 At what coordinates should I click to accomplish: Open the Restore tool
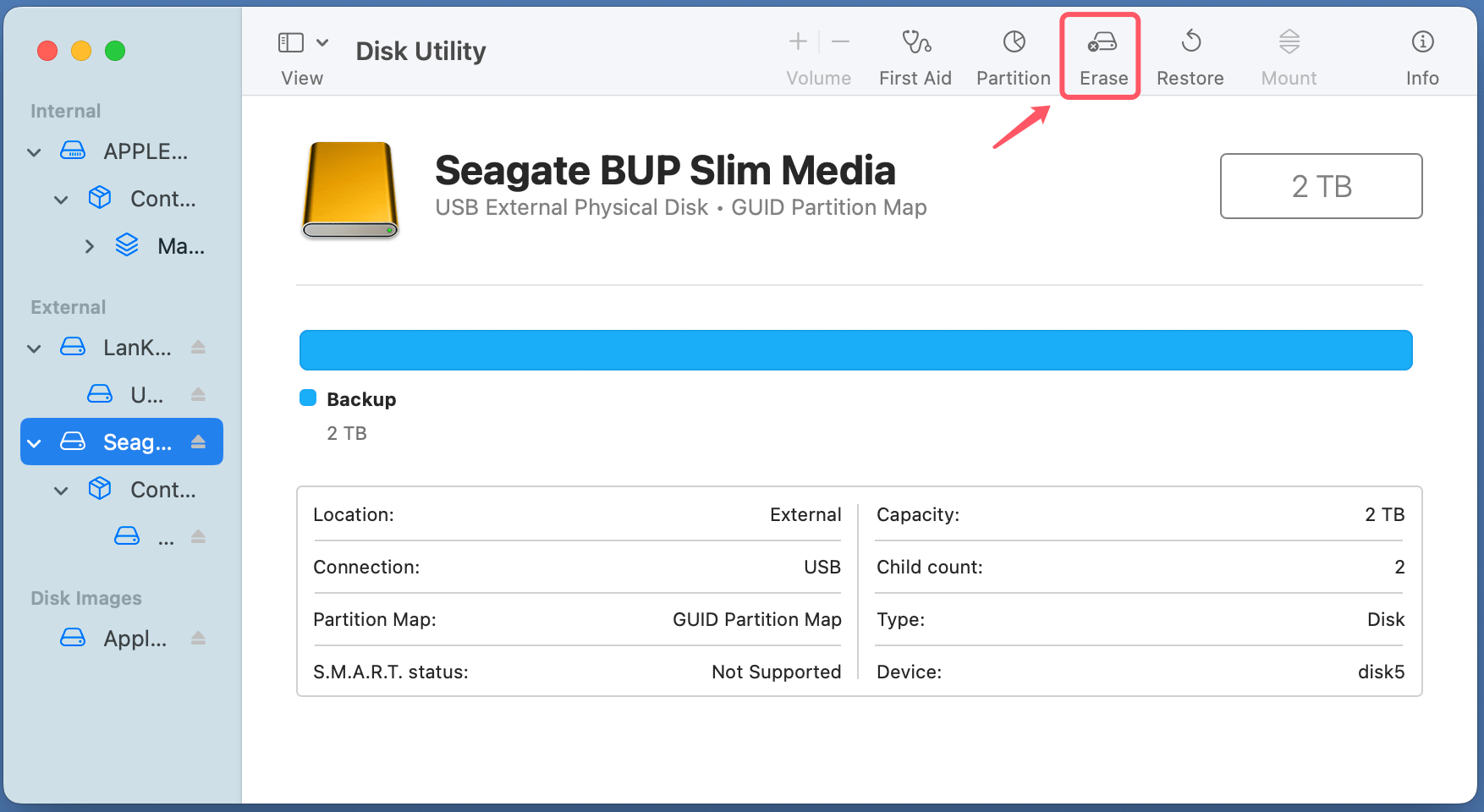point(1190,53)
